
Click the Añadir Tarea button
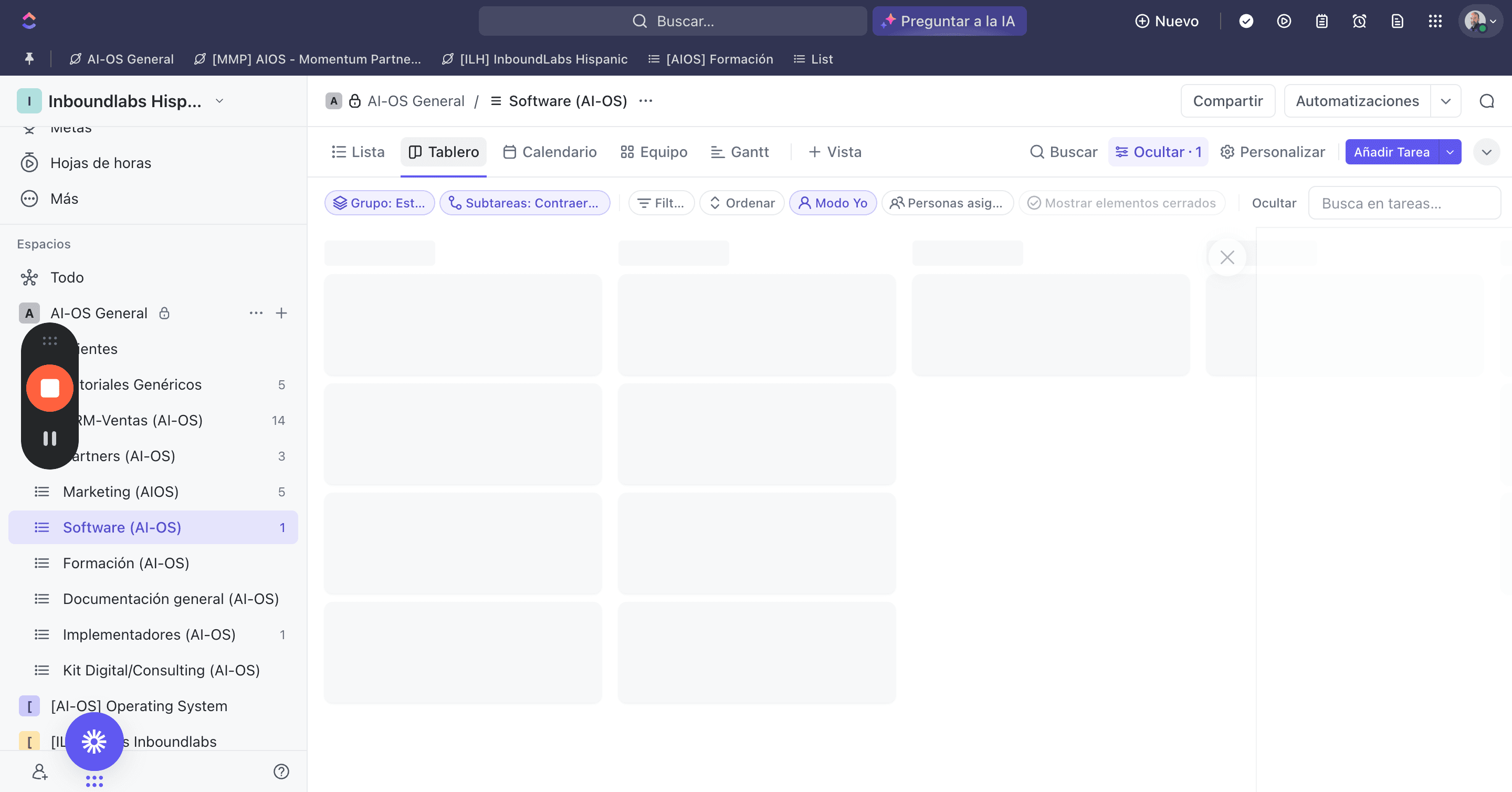[1392, 152]
